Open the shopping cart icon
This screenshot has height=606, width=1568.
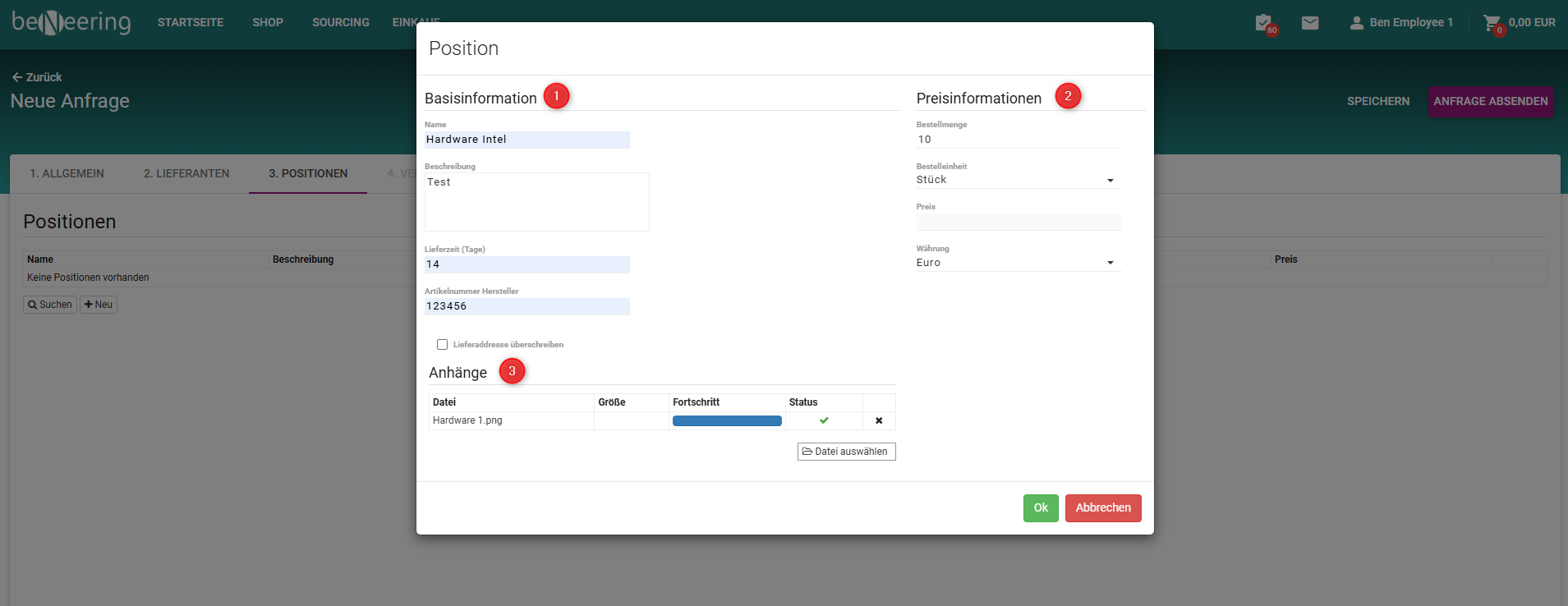pos(1491,23)
